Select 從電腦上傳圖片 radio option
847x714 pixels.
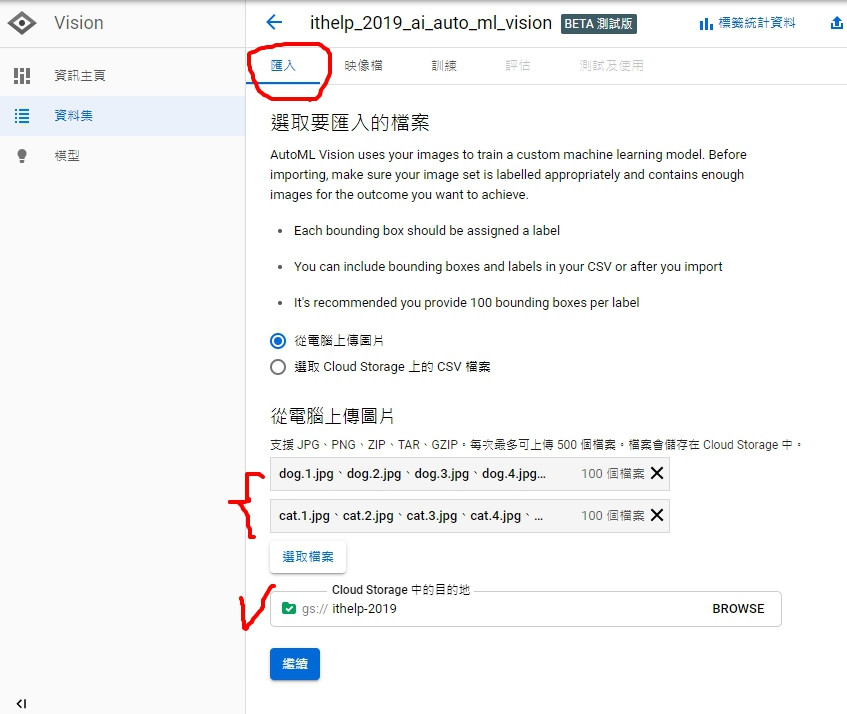(278, 341)
